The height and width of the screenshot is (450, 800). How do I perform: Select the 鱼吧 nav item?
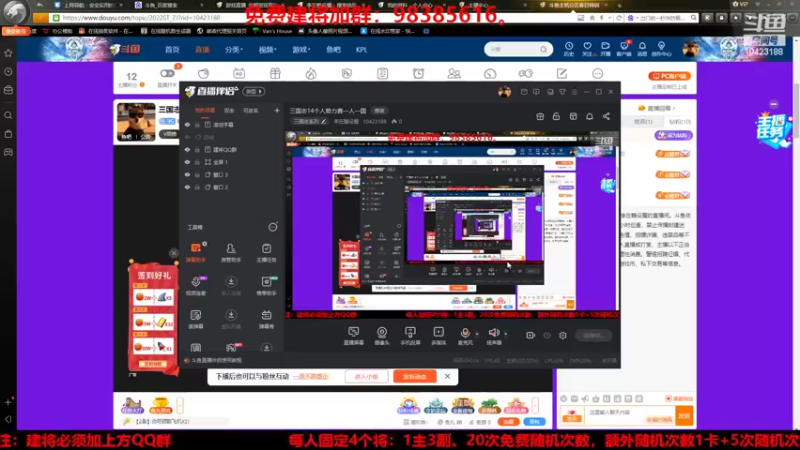(x=333, y=49)
